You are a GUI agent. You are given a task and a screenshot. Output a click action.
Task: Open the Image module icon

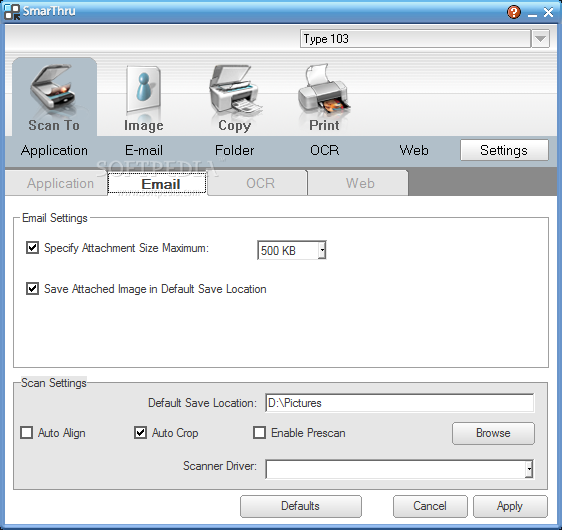click(x=143, y=97)
